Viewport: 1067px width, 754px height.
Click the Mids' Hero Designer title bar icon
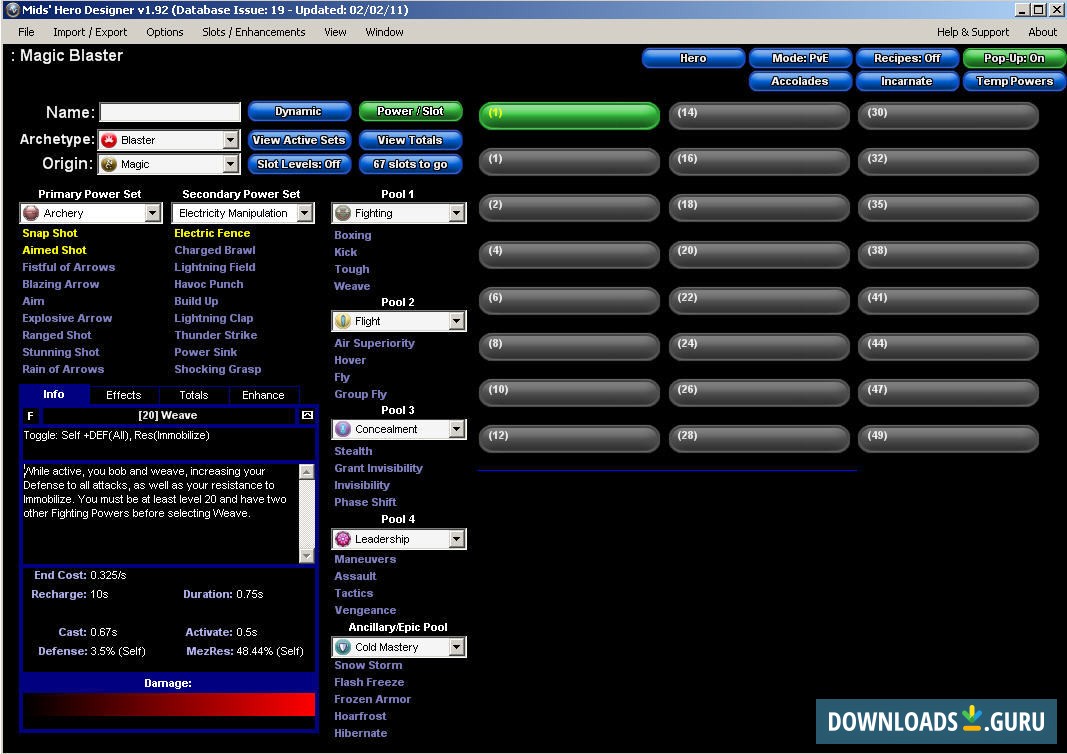tap(12, 10)
